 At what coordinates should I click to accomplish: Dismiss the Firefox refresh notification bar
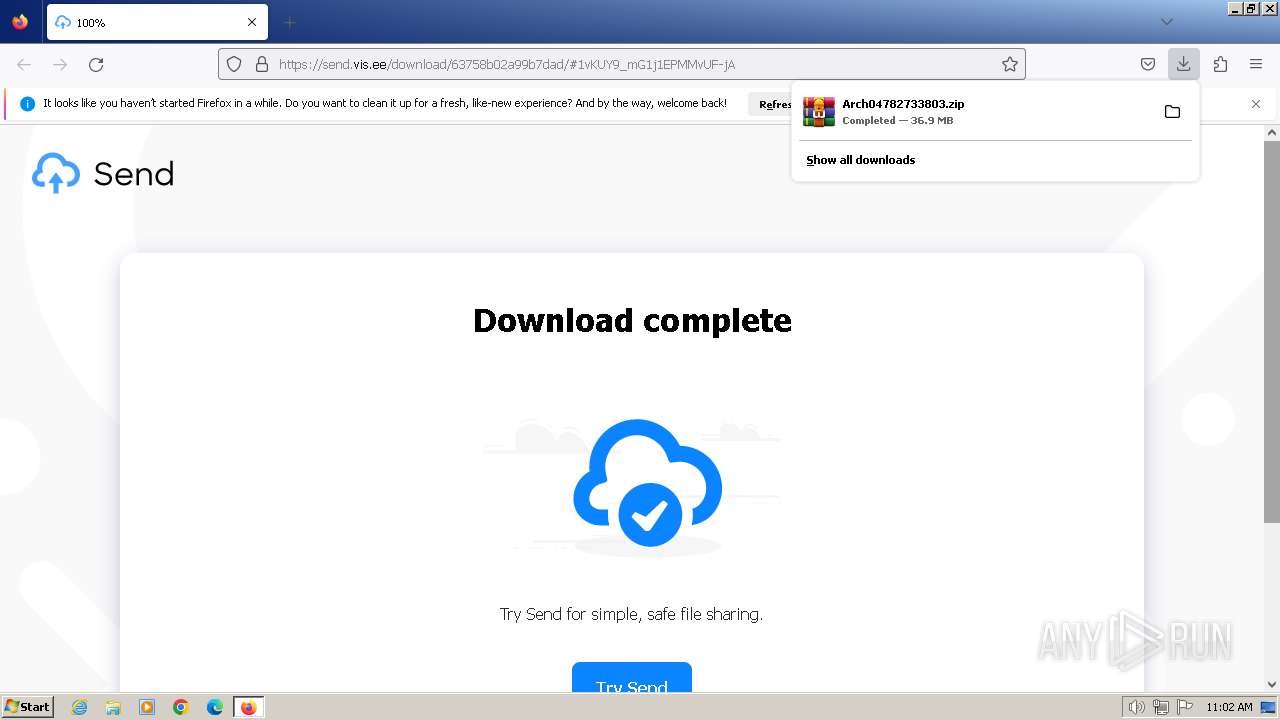(x=1256, y=104)
